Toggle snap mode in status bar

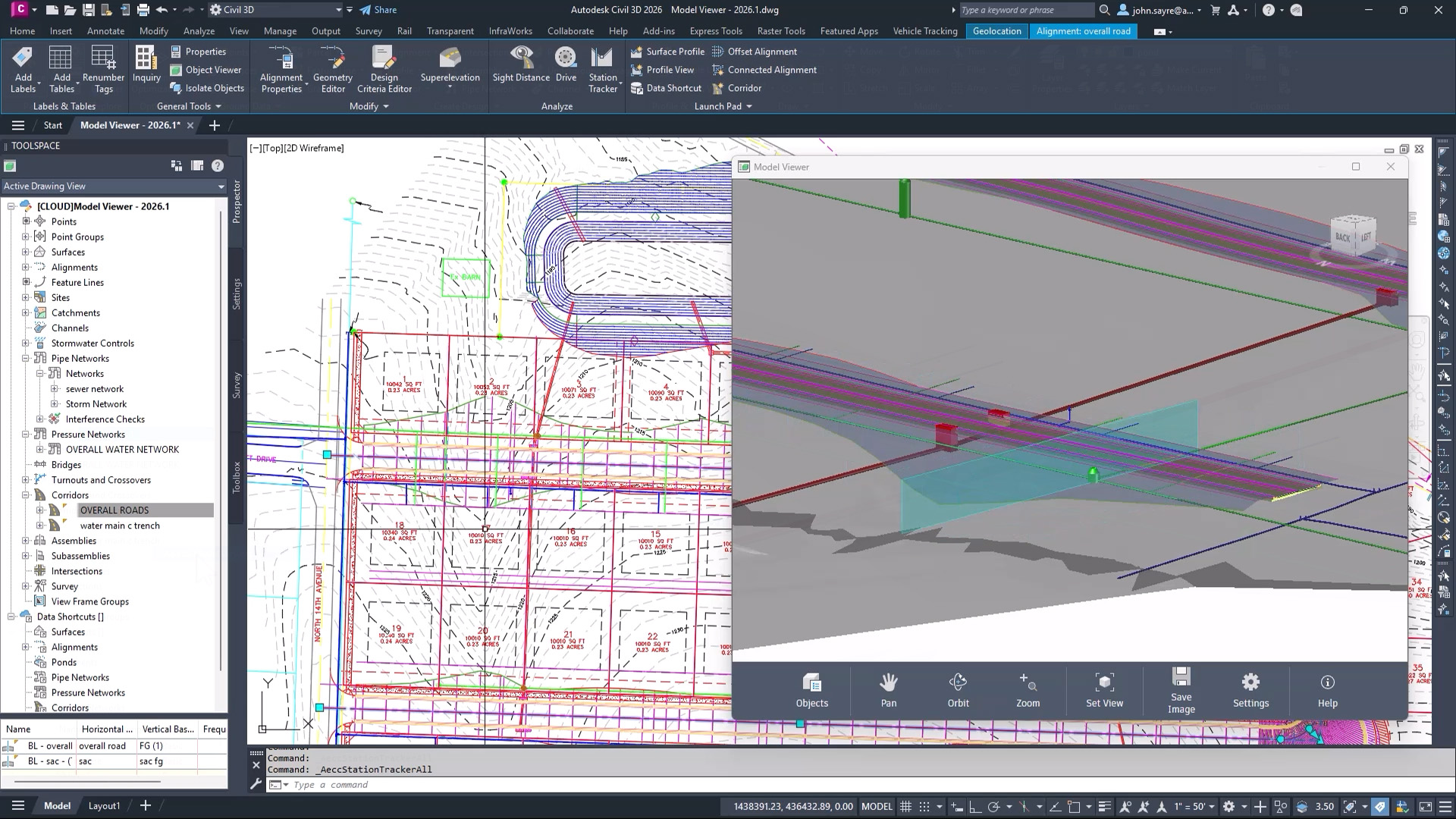924,807
